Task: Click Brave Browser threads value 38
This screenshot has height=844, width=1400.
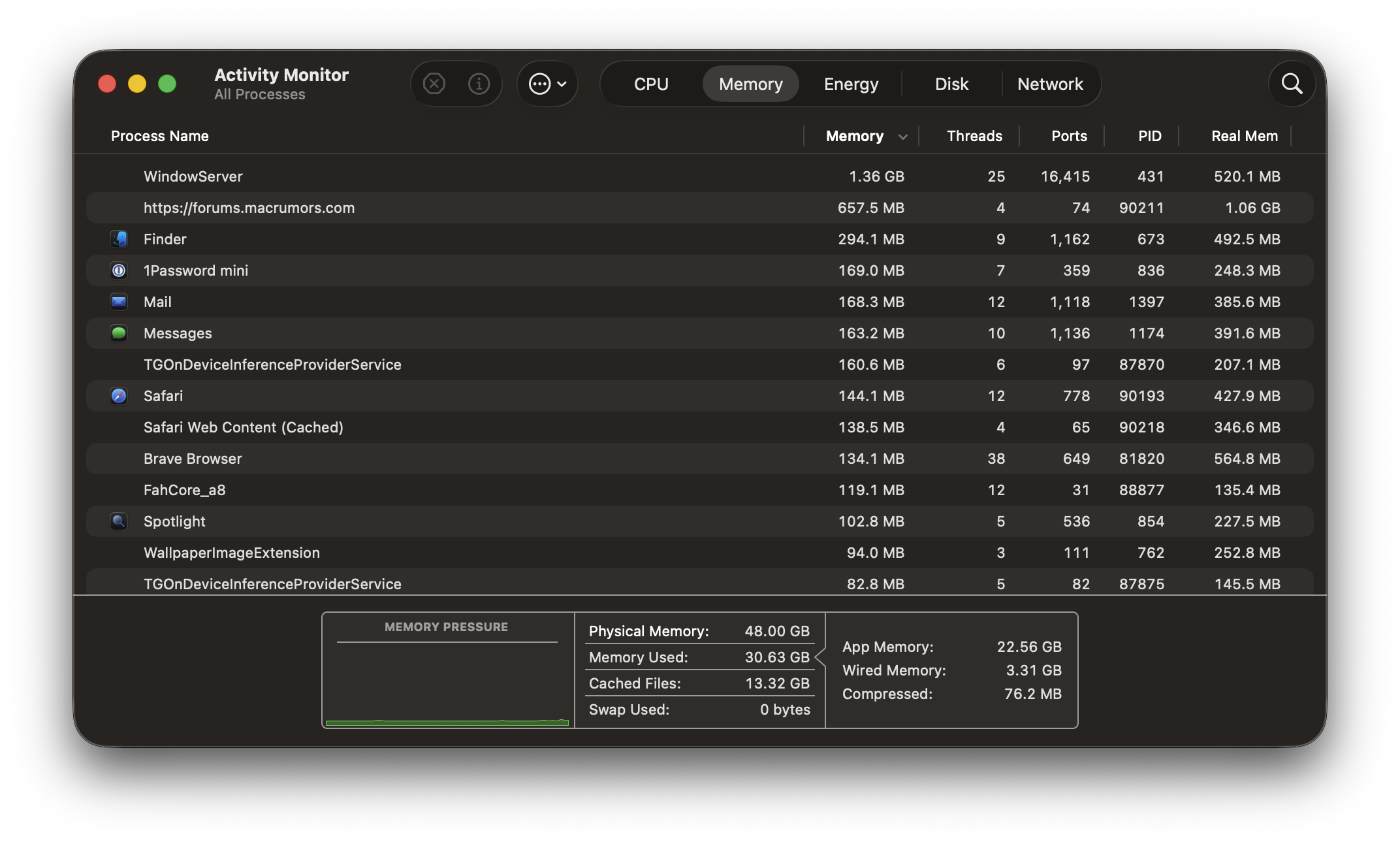Action: (x=996, y=459)
